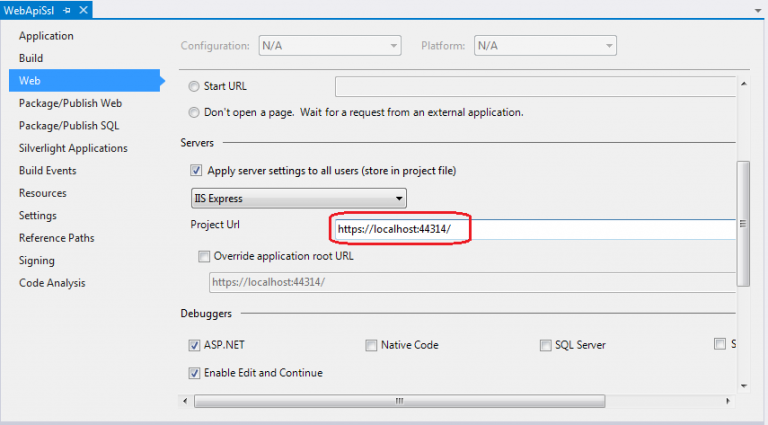Open the Build Events page
768x425 pixels.
pyautogui.click(x=48, y=171)
